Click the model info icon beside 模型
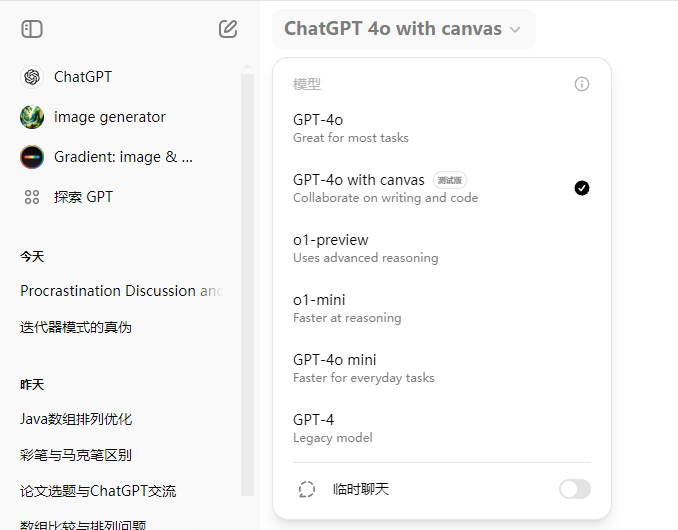This screenshot has height=530, width=678. [582, 85]
